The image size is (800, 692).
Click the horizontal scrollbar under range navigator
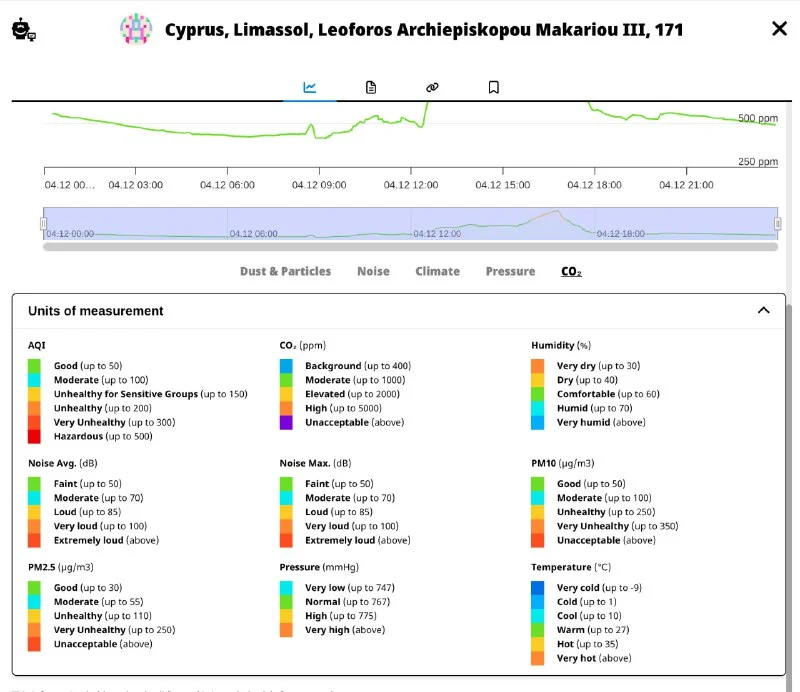click(x=410, y=246)
